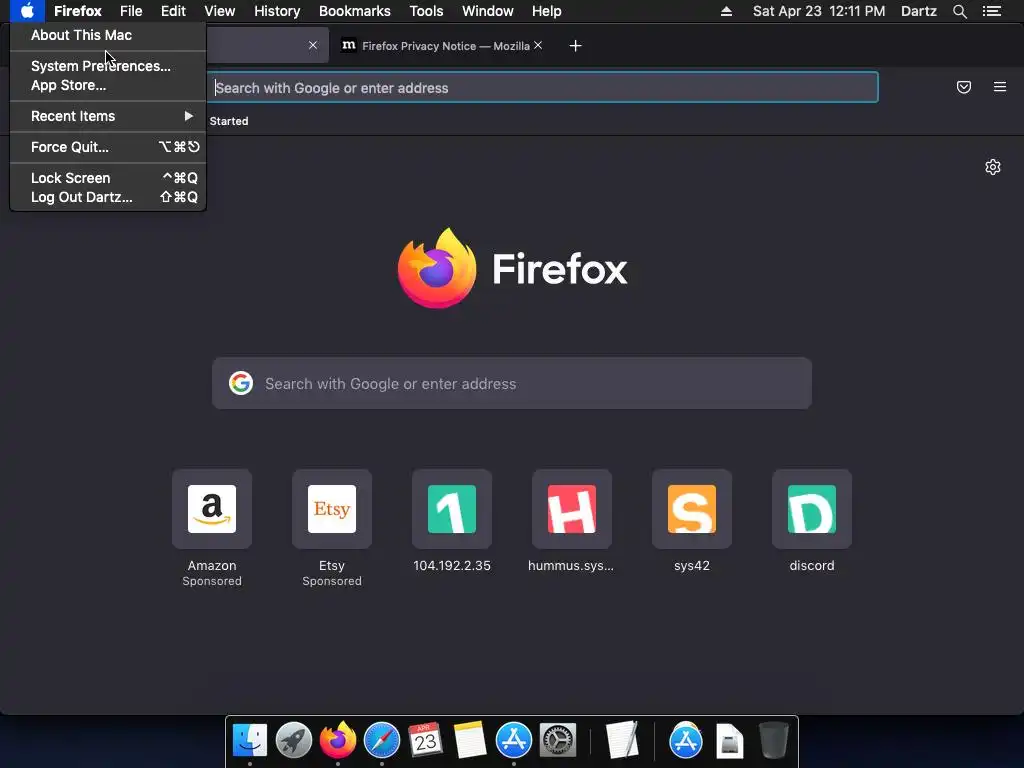Open the Firefox hamburger menu
Image resolution: width=1024 pixels, height=768 pixels.
pos(1000,87)
